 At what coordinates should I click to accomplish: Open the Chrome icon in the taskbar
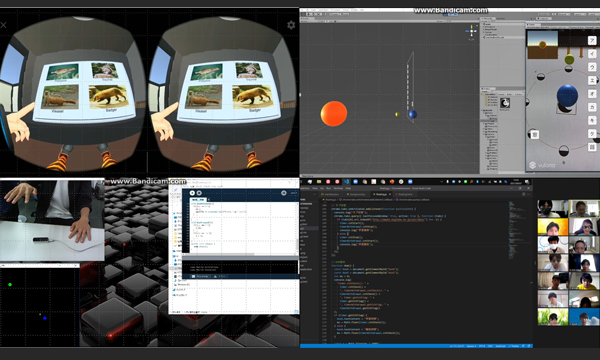click(x=365, y=182)
